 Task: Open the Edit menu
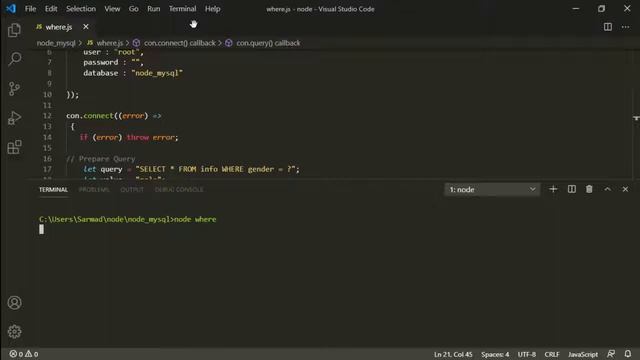(x=51, y=9)
